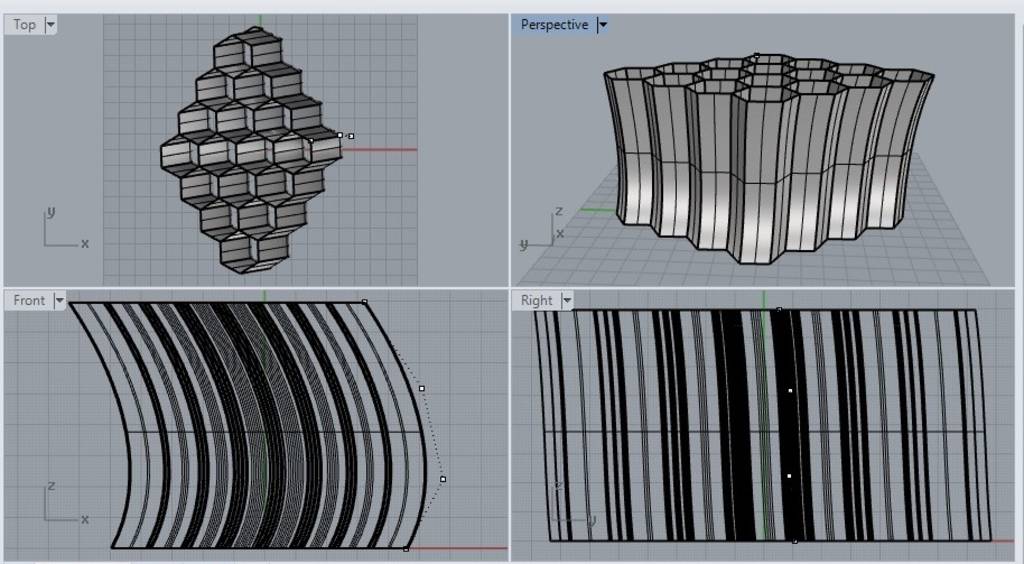Select the lower white control point in Right viewport
The width and height of the screenshot is (1024, 564).
(789, 476)
